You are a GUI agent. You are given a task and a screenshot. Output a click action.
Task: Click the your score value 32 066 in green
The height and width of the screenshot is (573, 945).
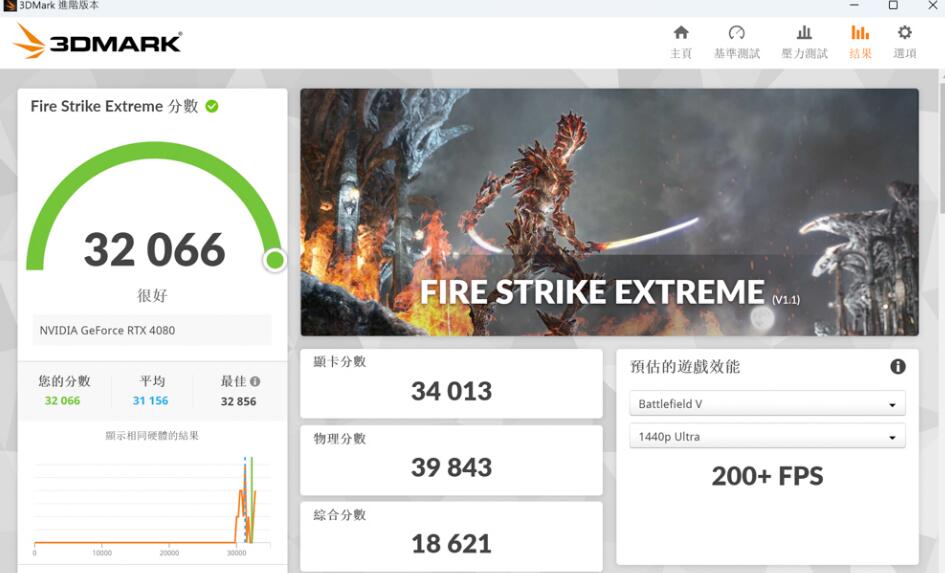pyautogui.click(x=62, y=401)
